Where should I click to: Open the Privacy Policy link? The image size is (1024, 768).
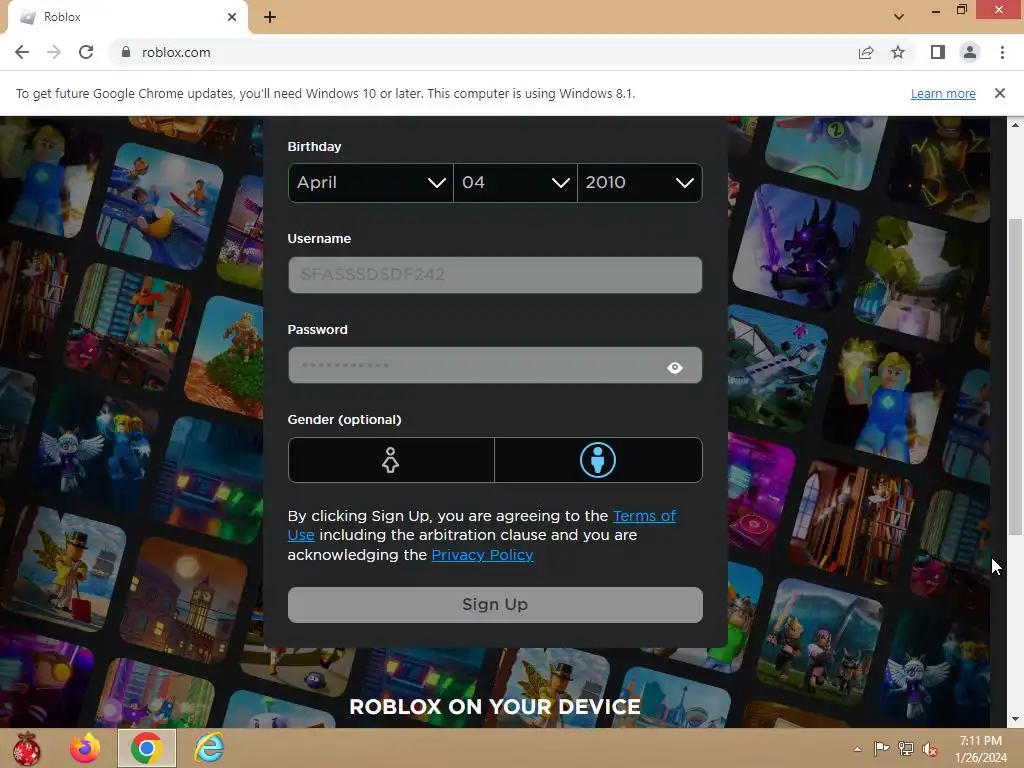482,555
